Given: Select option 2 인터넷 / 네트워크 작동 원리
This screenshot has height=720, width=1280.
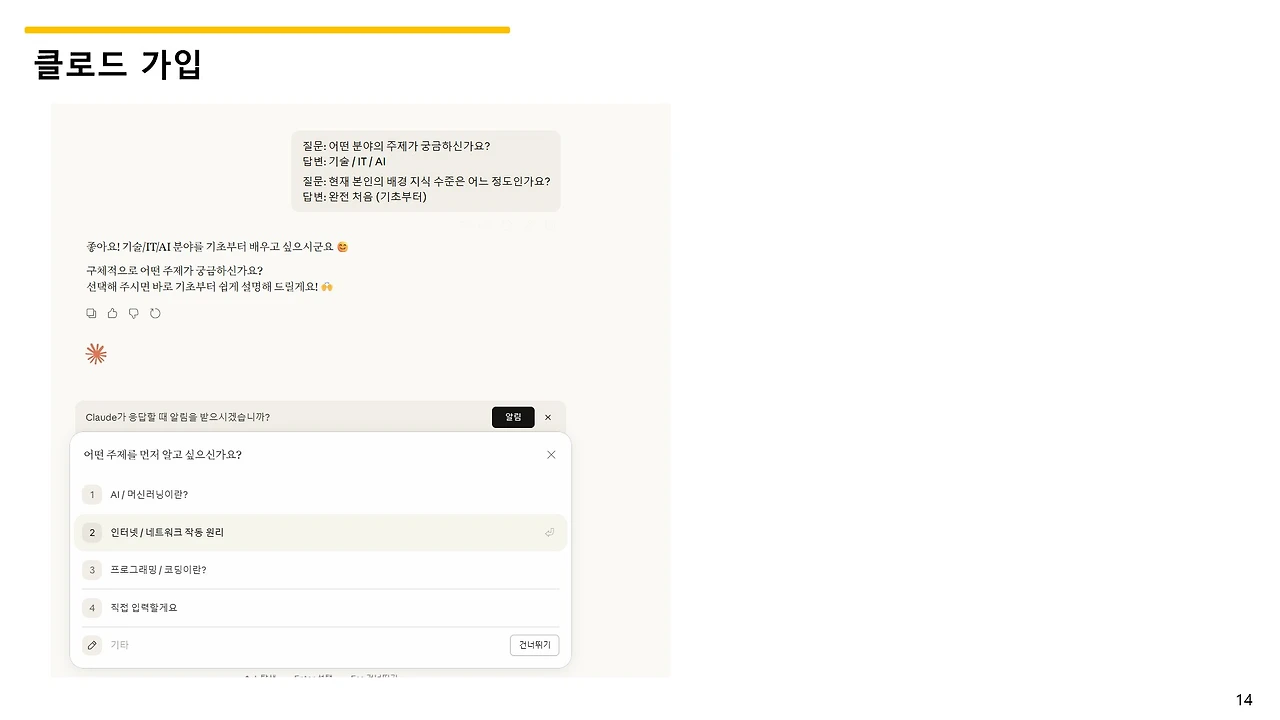Looking at the screenshot, I should pos(320,533).
